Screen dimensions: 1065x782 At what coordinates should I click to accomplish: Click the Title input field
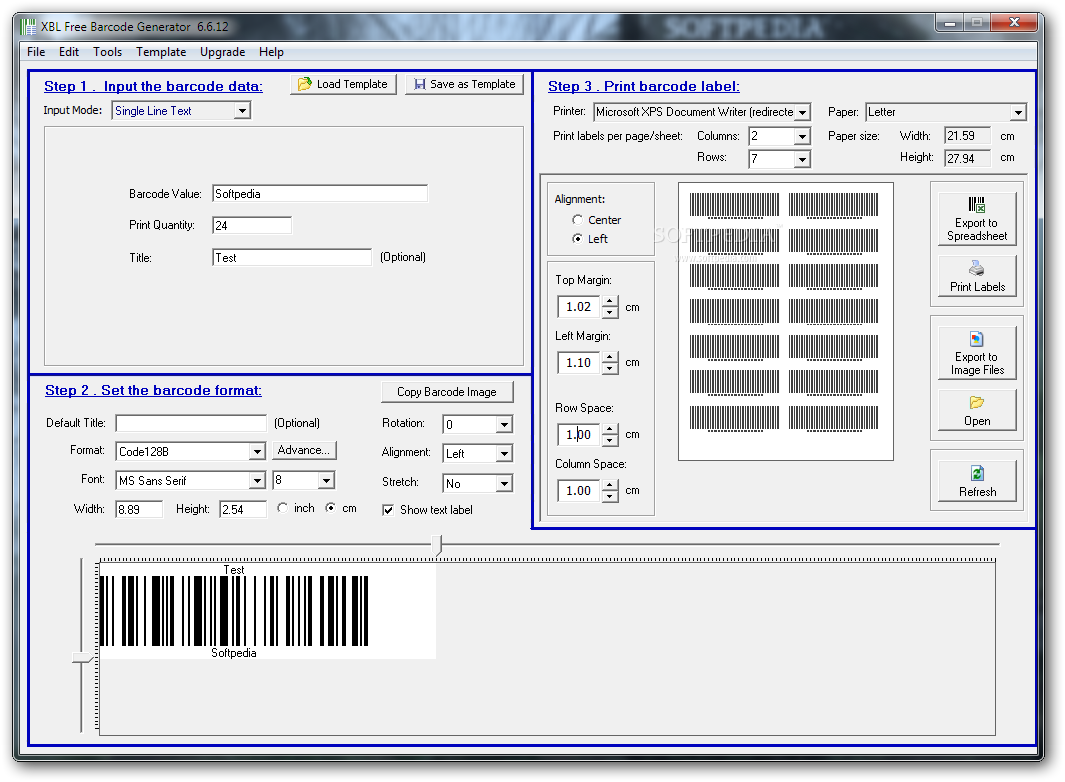point(292,257)
